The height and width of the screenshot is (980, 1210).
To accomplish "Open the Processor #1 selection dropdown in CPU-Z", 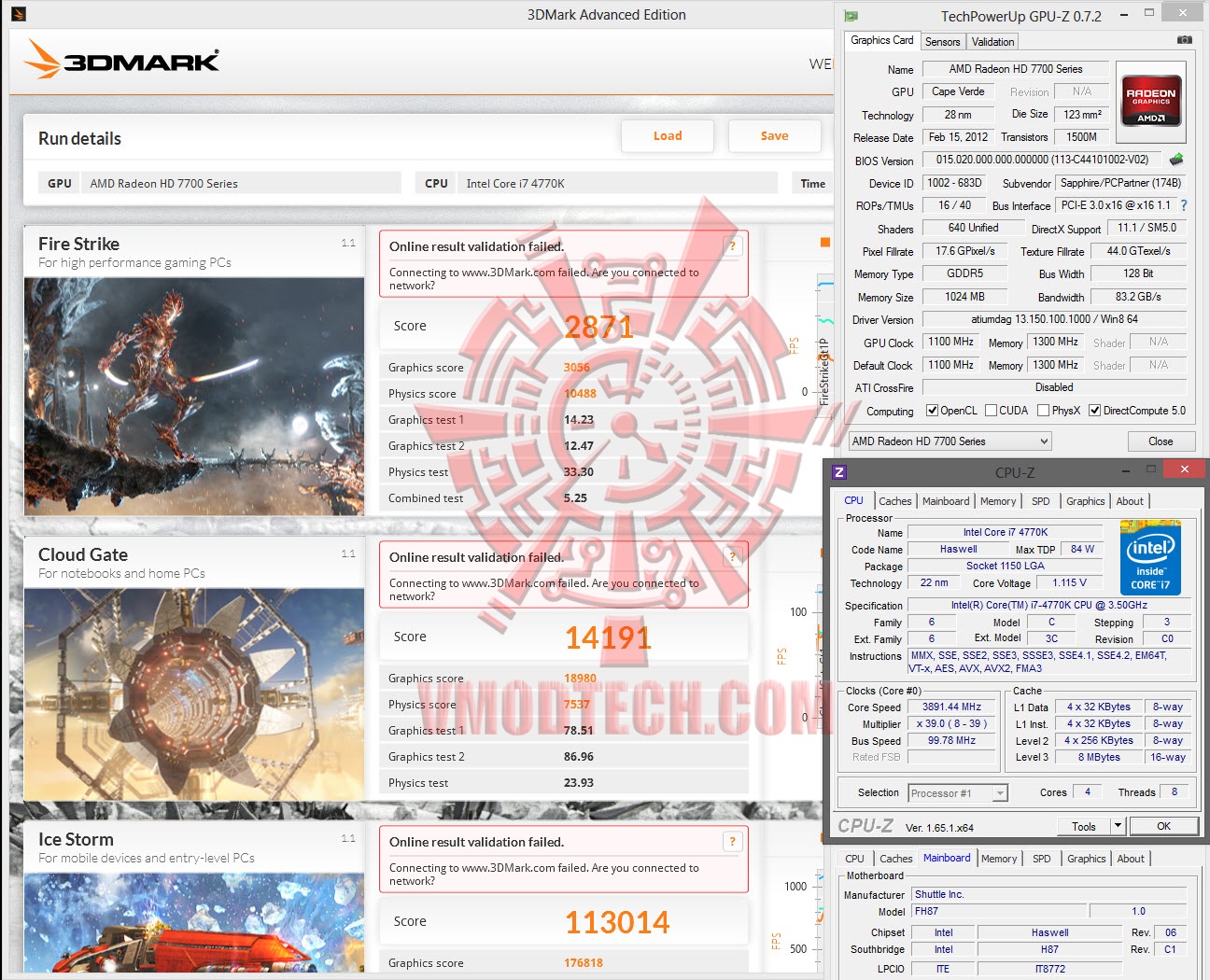I will pyautogui.click(x=958, y=793).
